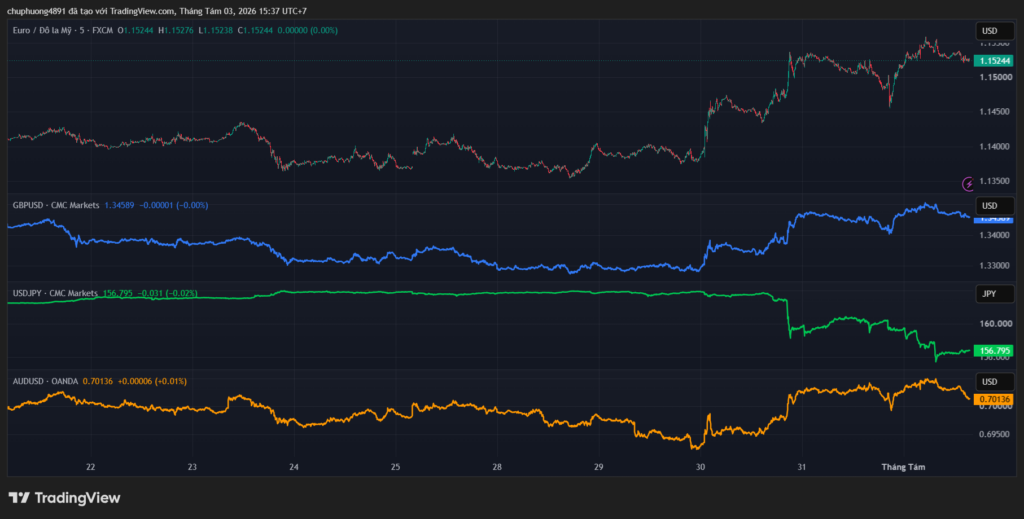Click the date label 25 on time axis
1024x519 pixels.
click(395, 467)
